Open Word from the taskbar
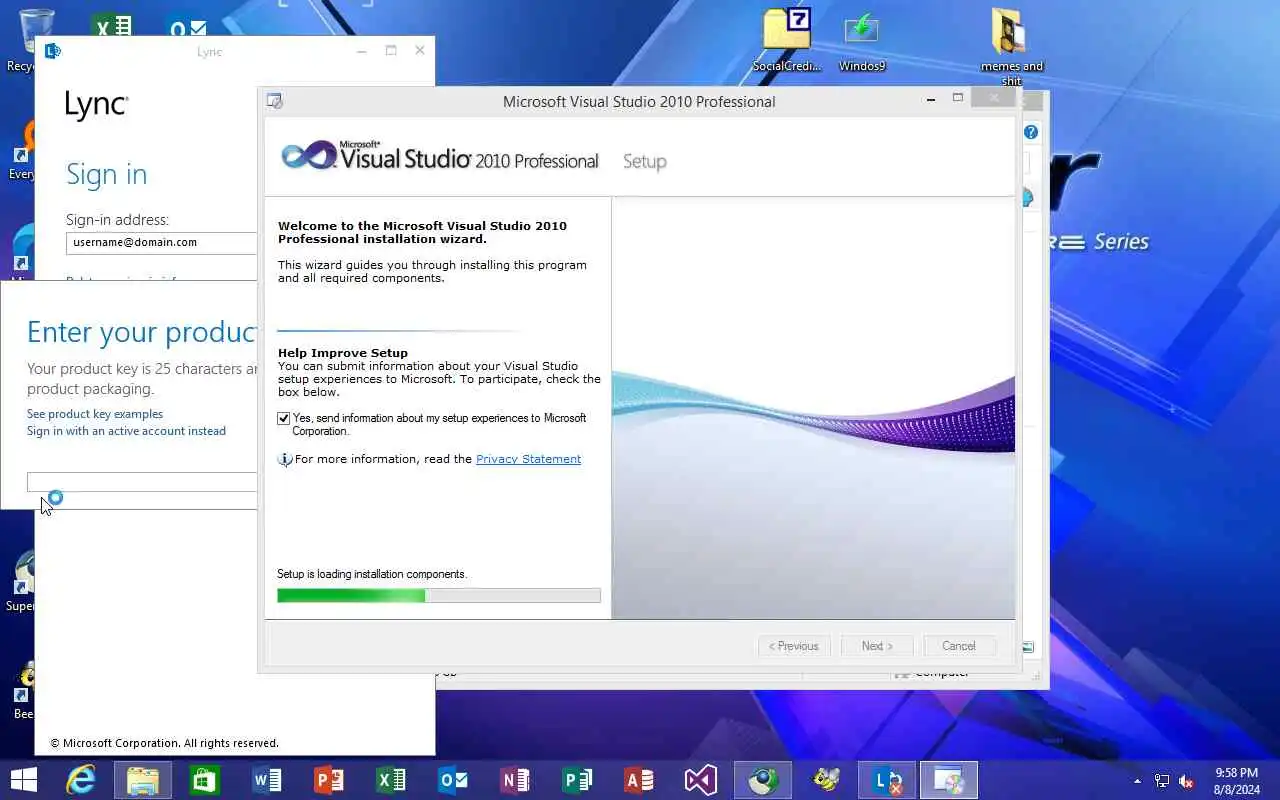 point(267,780)
